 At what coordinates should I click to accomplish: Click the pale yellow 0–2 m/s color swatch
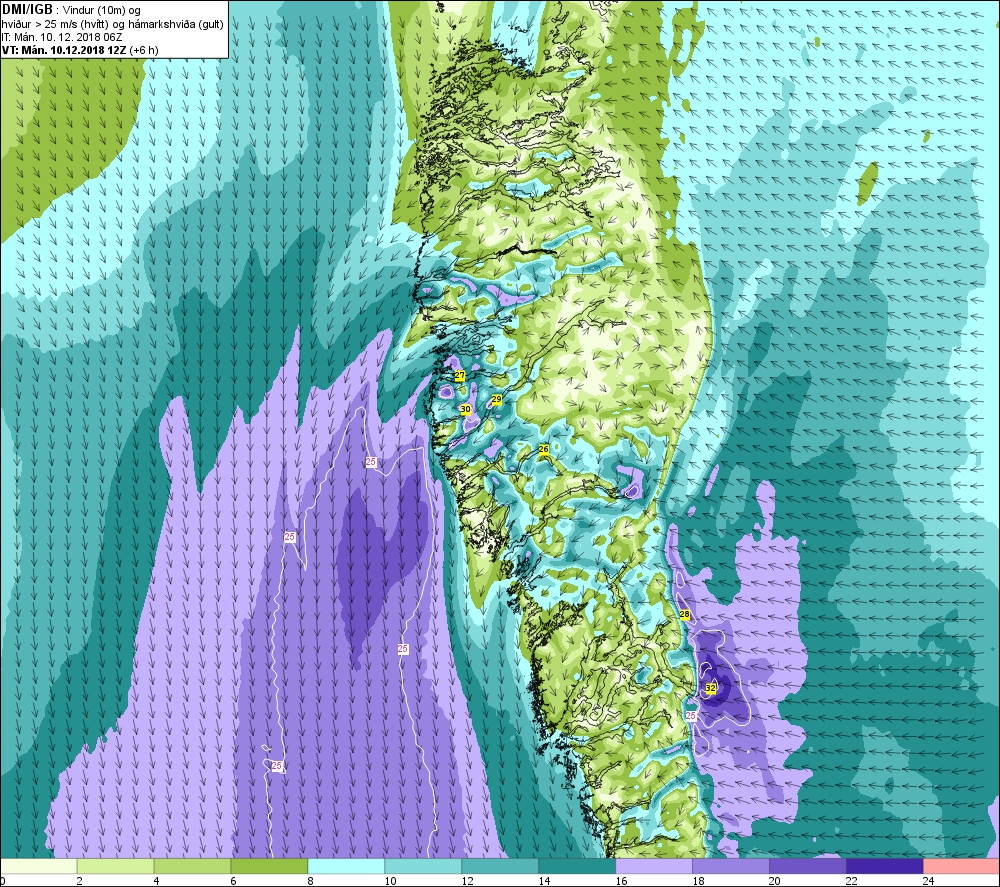(38, 866)
